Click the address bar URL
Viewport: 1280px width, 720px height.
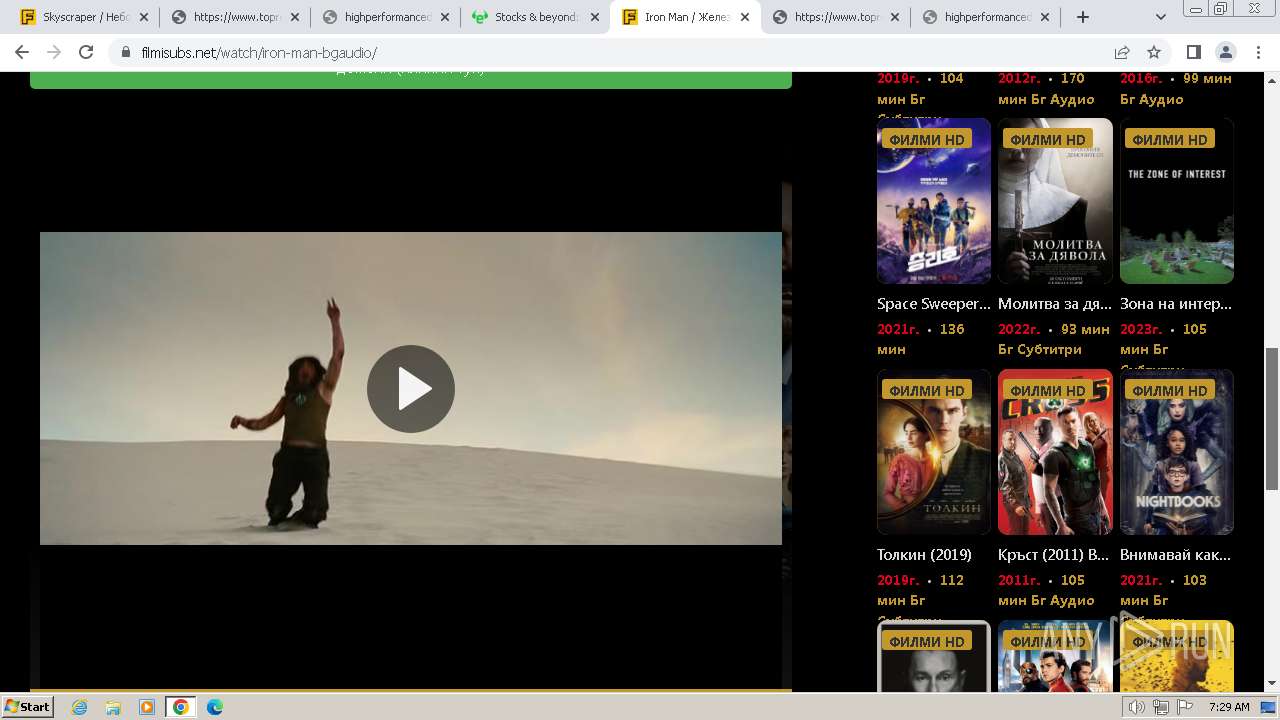[259, 52]
